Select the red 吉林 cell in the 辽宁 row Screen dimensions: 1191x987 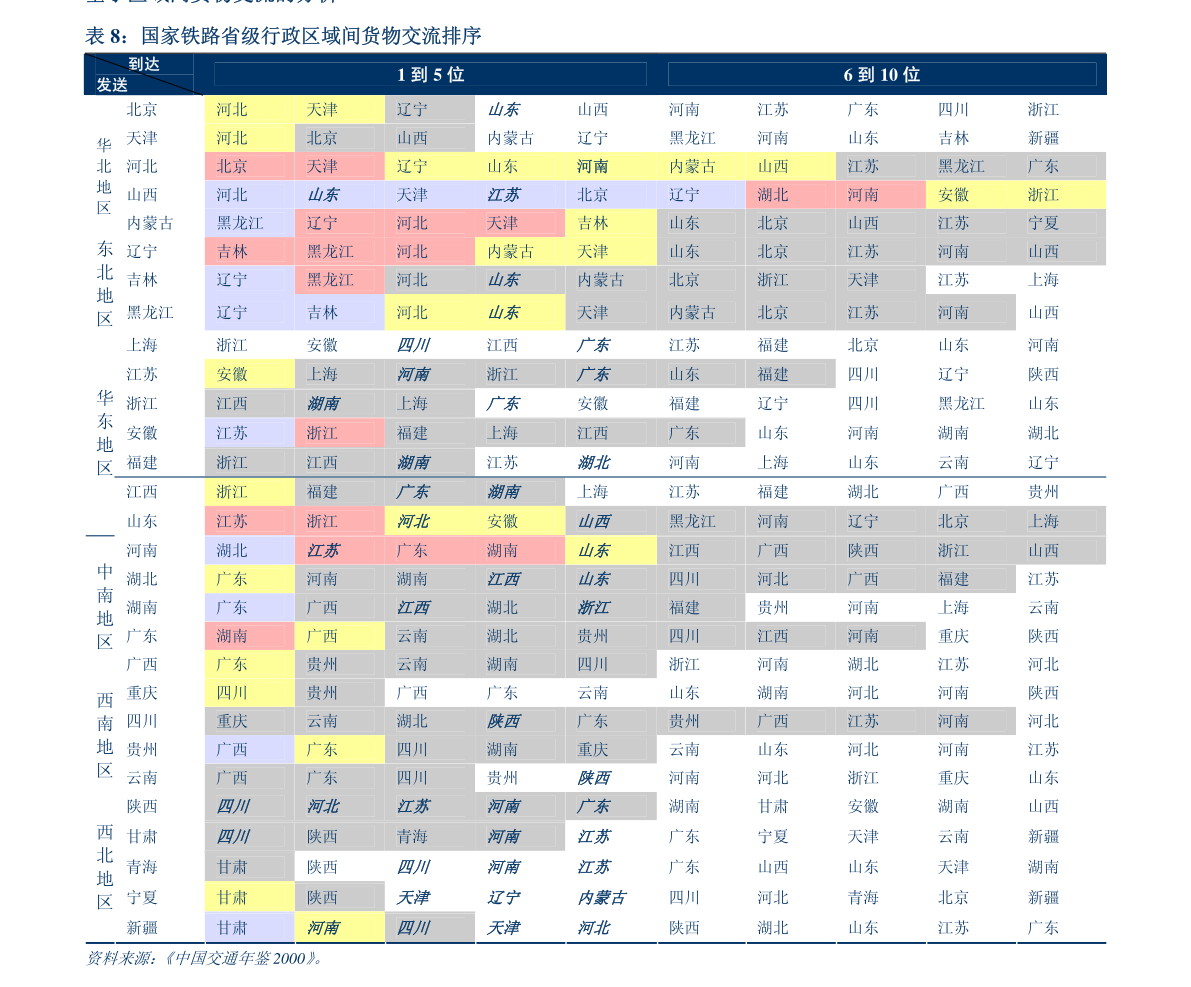pos(249,251)
